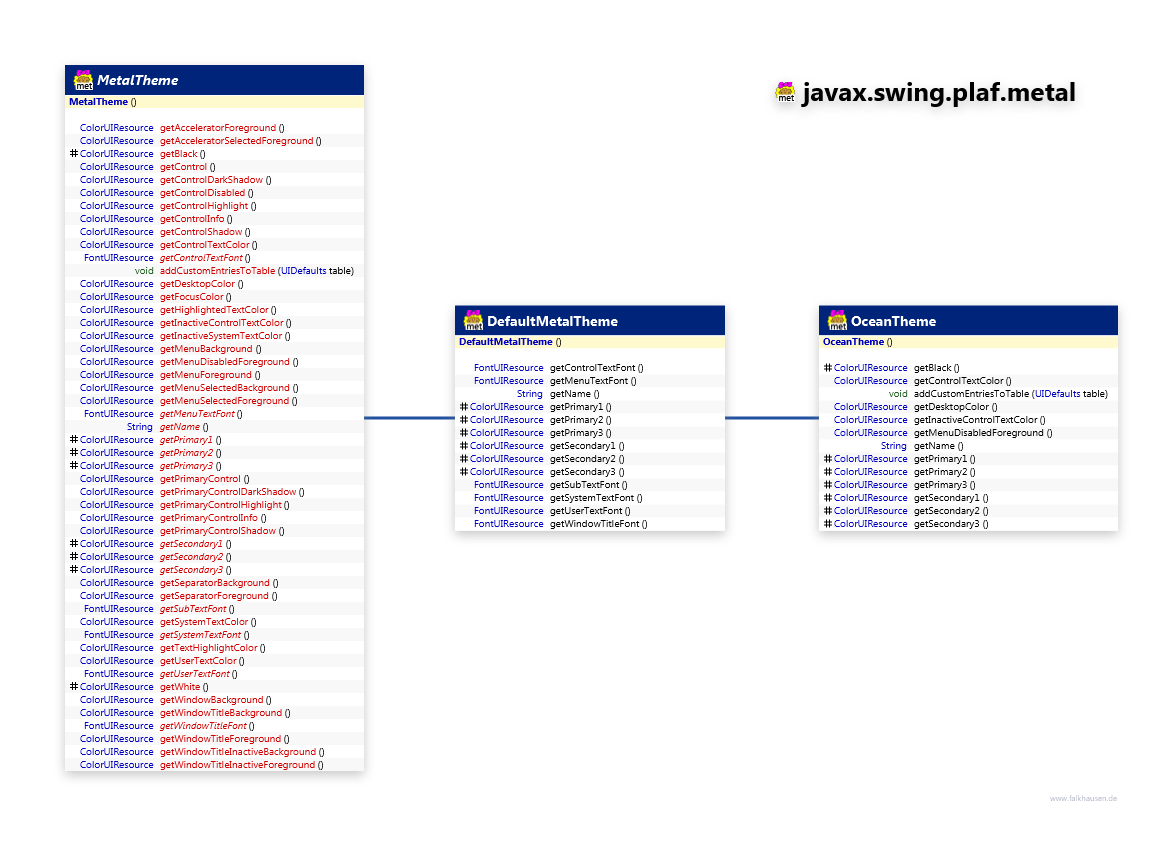Click the OceanTheme class header icon
1174x844 pixels.
tap(837, 320)
